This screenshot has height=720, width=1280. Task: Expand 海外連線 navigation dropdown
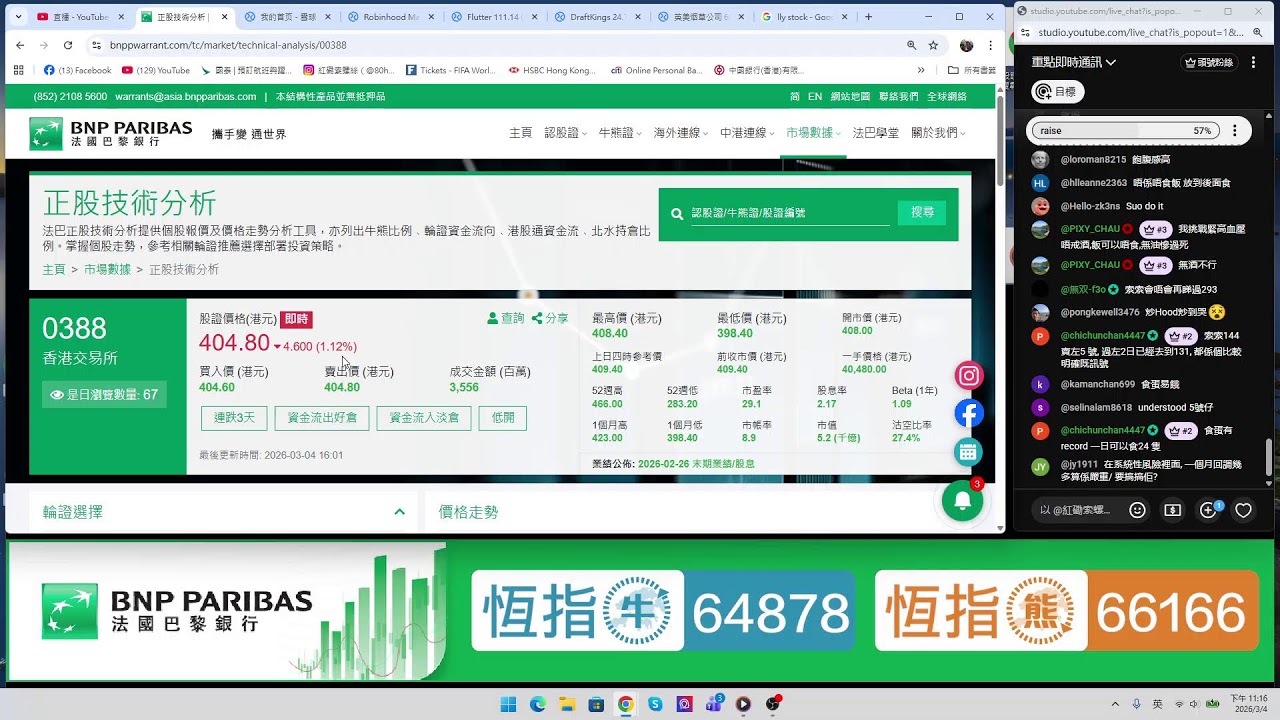click(x=681, y=133)
